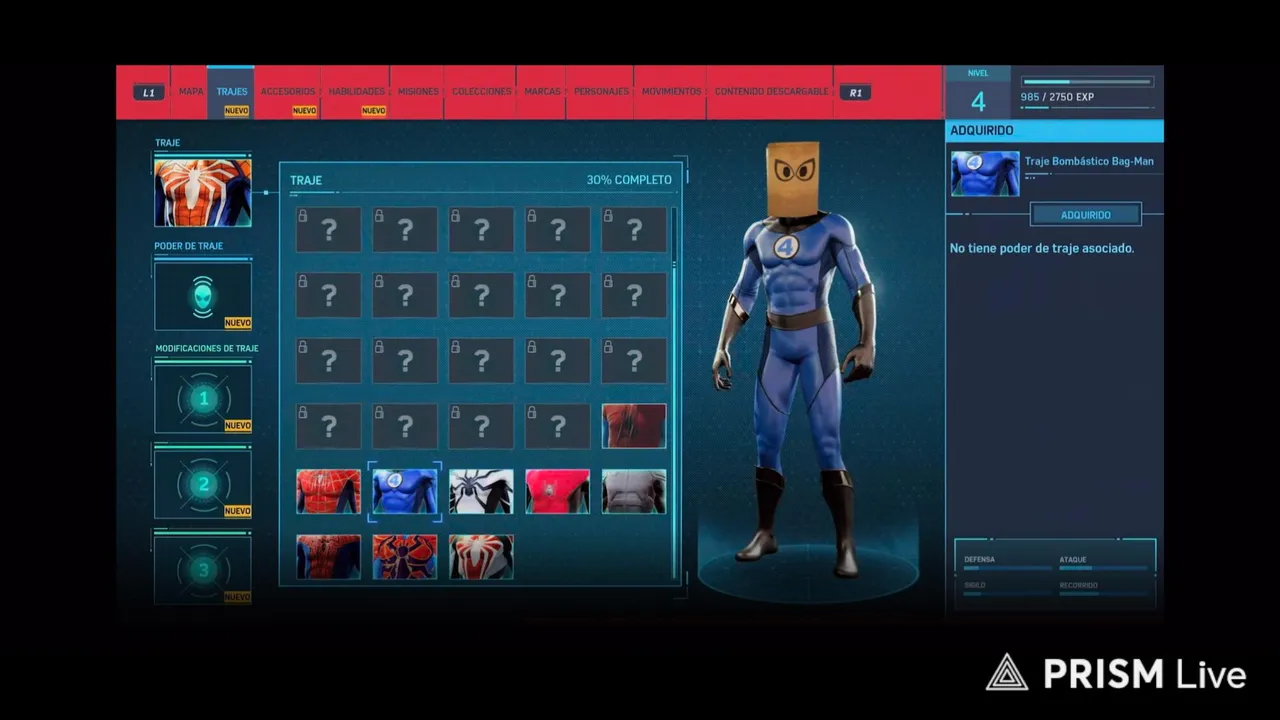1280x720 pixels.
Task: Select the raised-webbing red suit left of Bag-Man
Action: coord(329,492)
